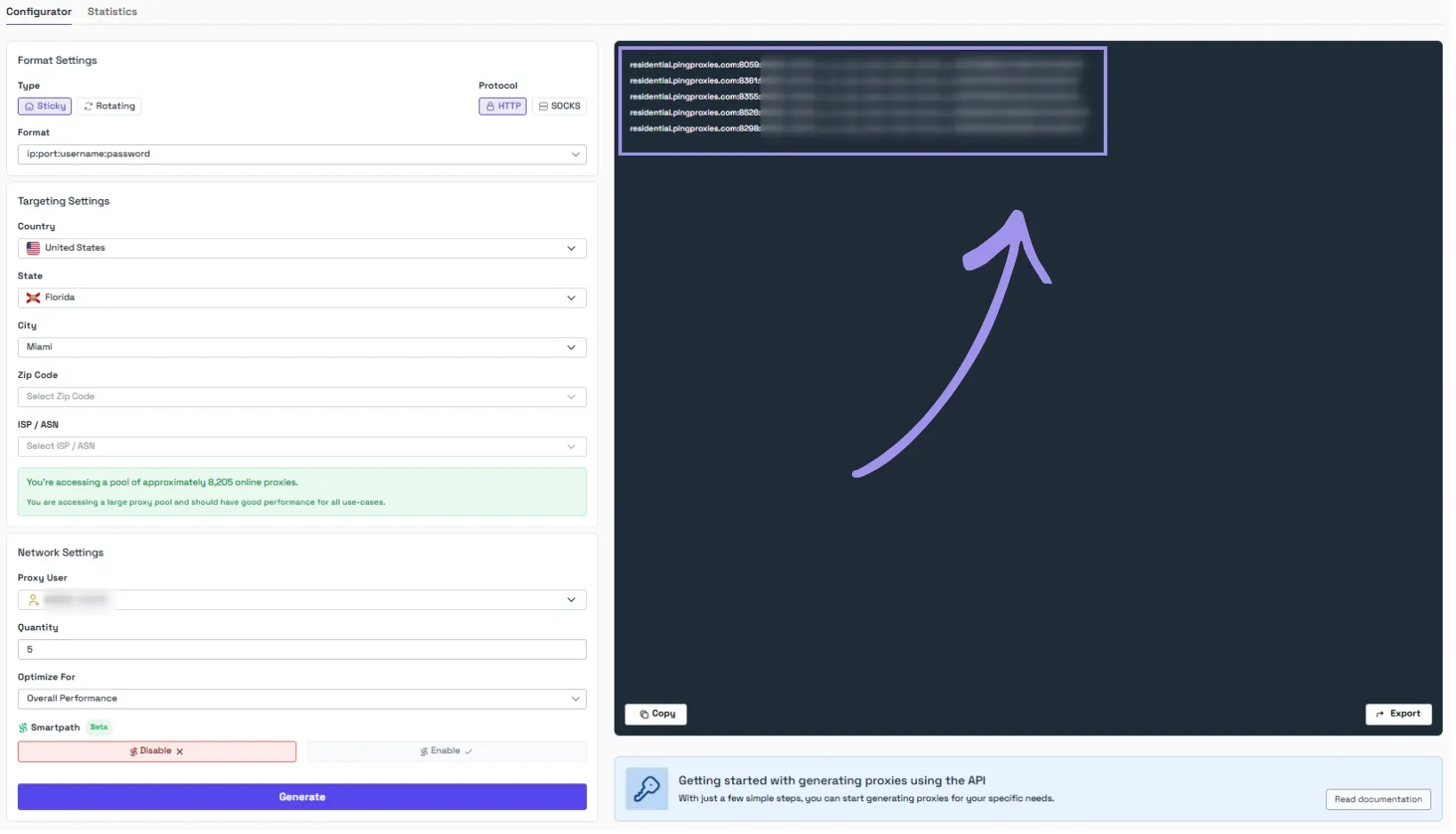Open the Configurator tab
The width and height of the screenshot is (1456, 834).
[x=39, y=12]
